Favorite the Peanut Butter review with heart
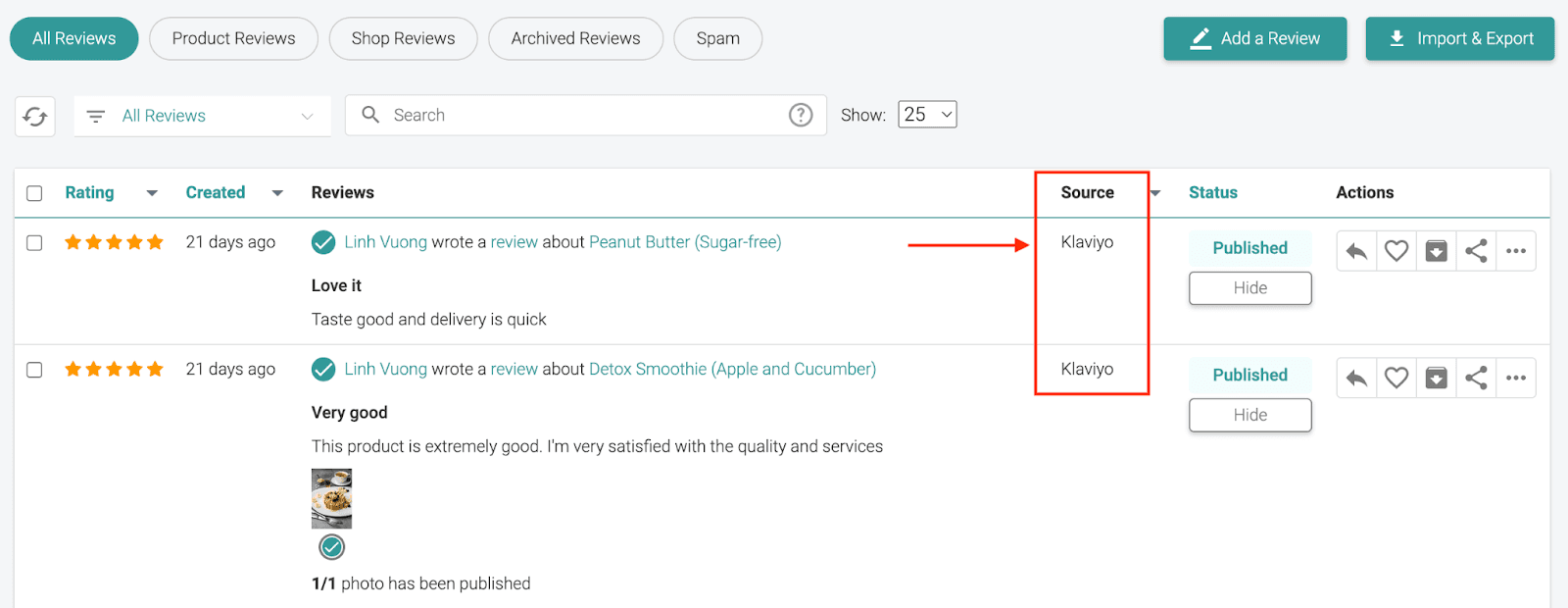 [x=1396, y=252]
